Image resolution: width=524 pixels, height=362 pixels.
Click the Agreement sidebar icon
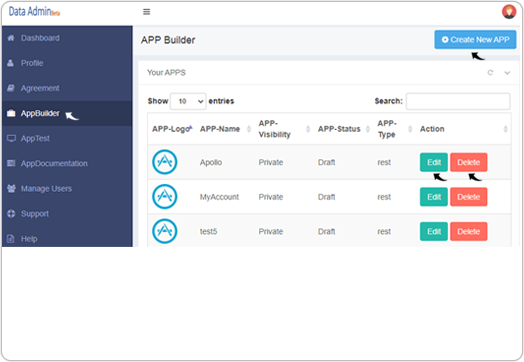point(11,88)
